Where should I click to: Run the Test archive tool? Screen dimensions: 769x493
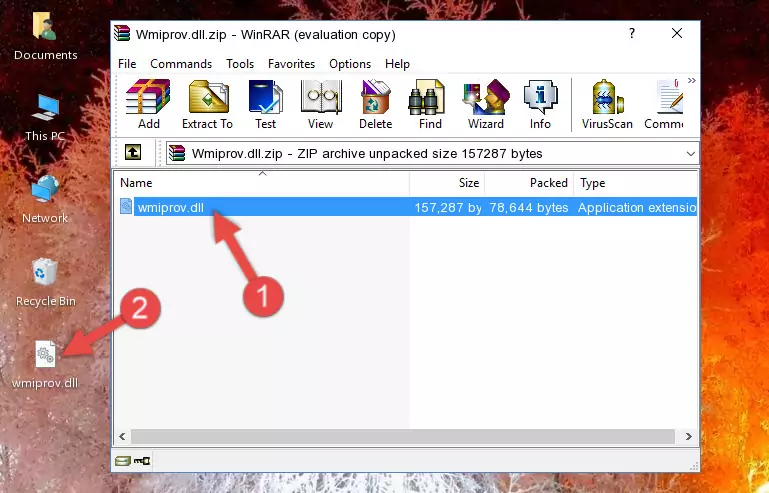coord(265,104)
